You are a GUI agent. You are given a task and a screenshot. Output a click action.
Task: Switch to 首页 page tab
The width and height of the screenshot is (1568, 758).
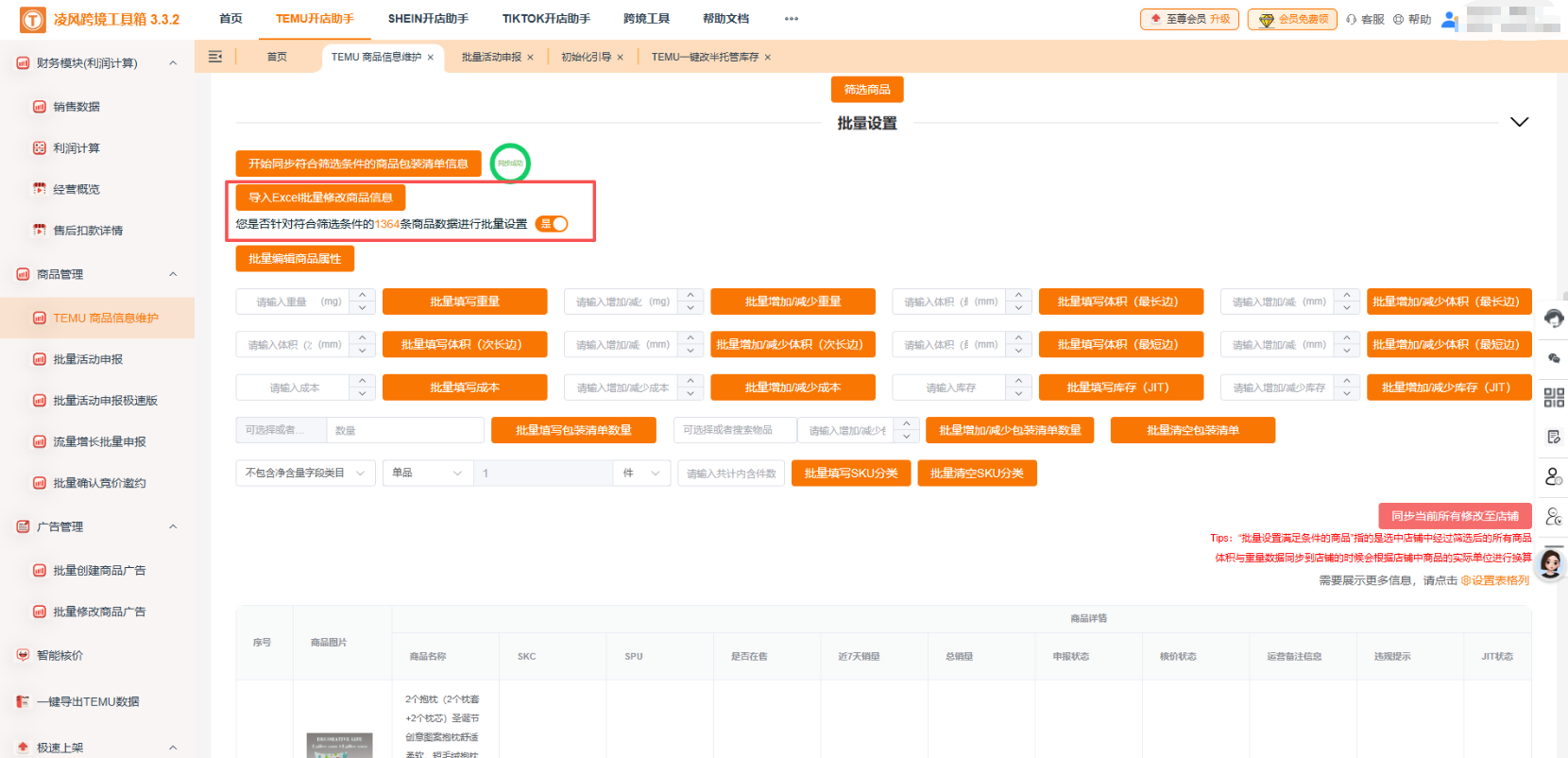277,57
